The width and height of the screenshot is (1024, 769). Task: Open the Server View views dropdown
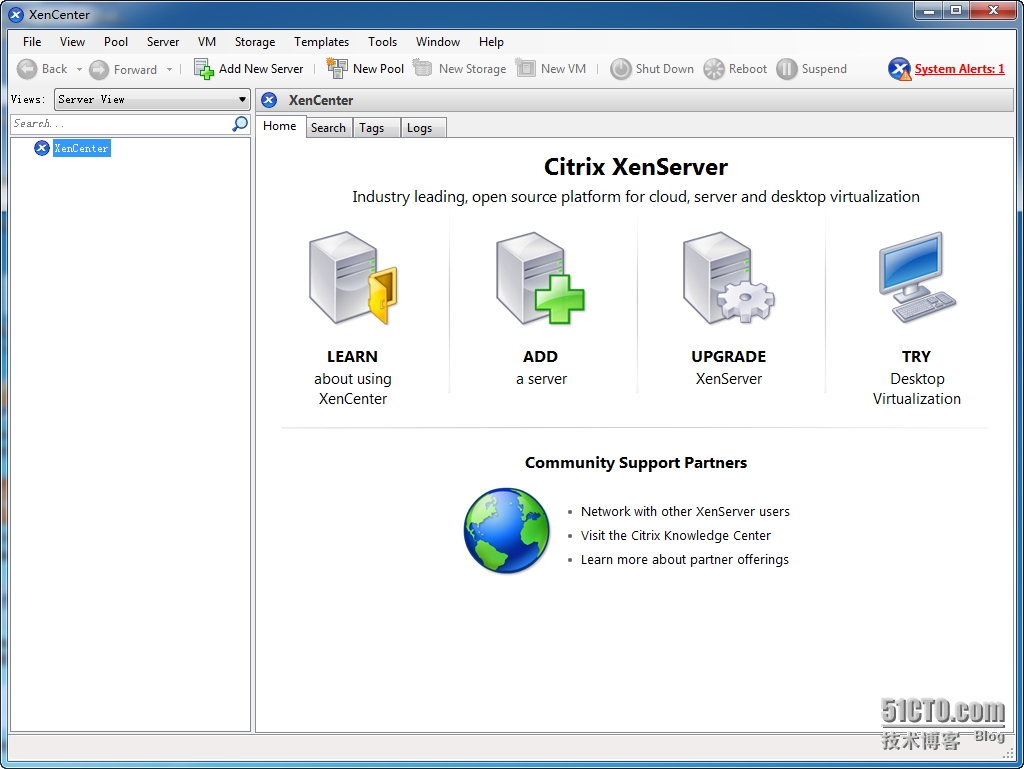coord(152,99)
